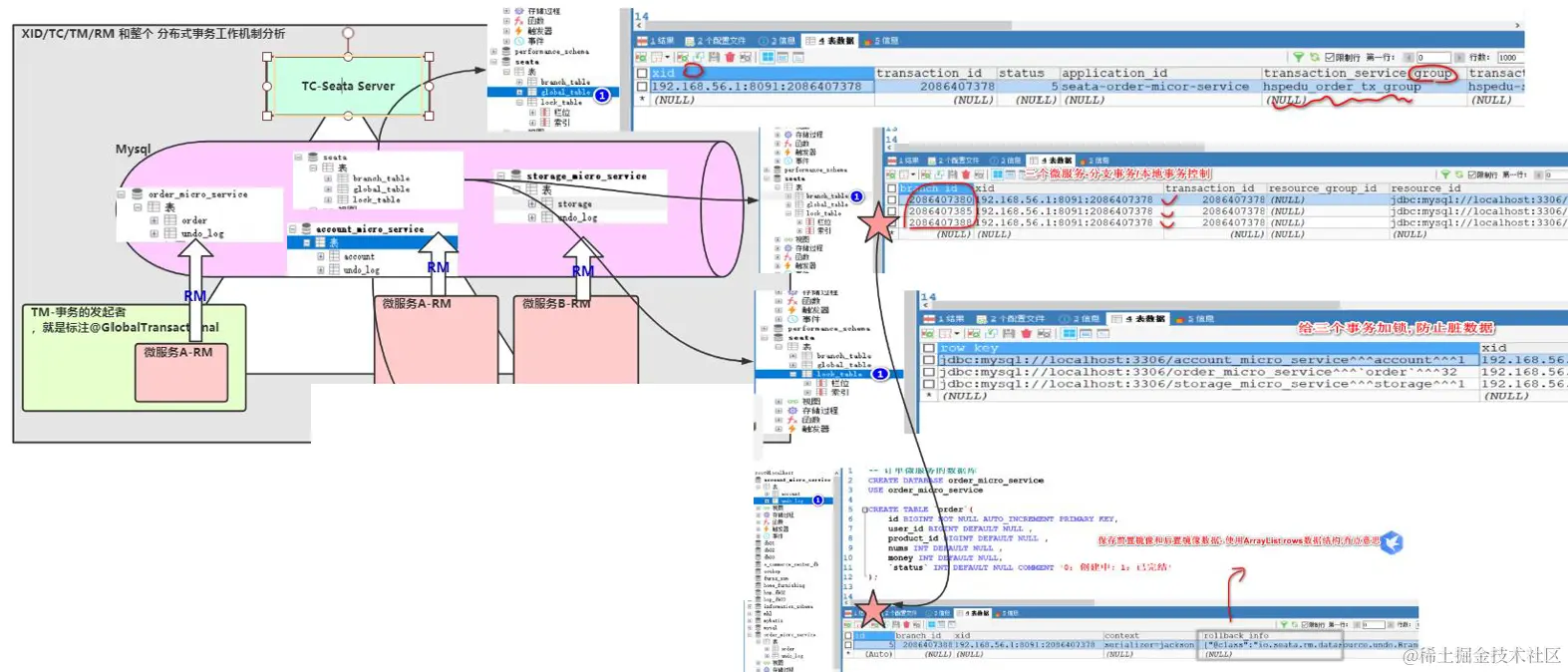Click red delete icon in global_table grid toolbar
The height and width of the screenshot is (672, 1568).
[x=730, y=57]
